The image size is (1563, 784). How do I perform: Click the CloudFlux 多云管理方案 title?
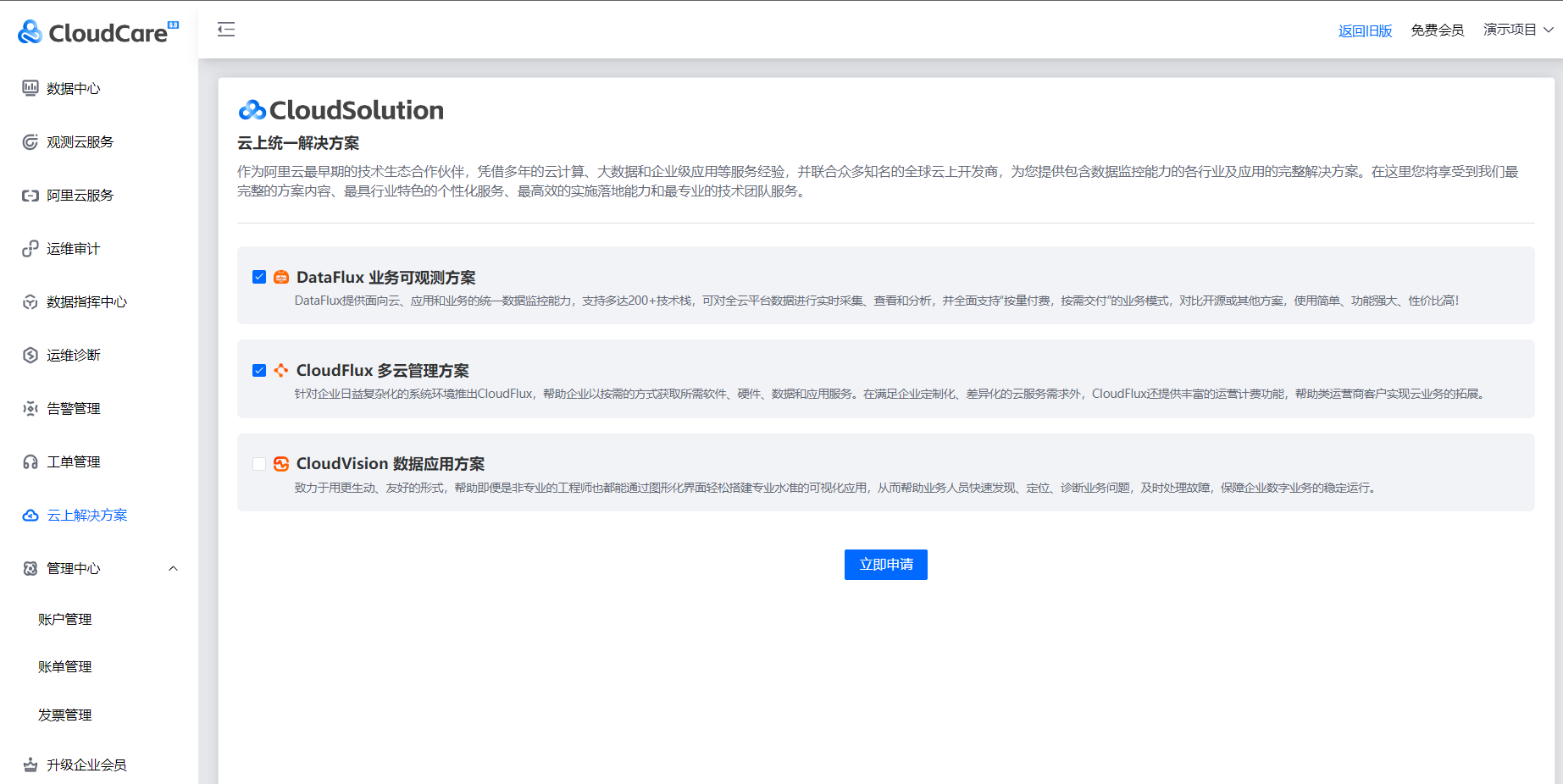pos(382,370)
